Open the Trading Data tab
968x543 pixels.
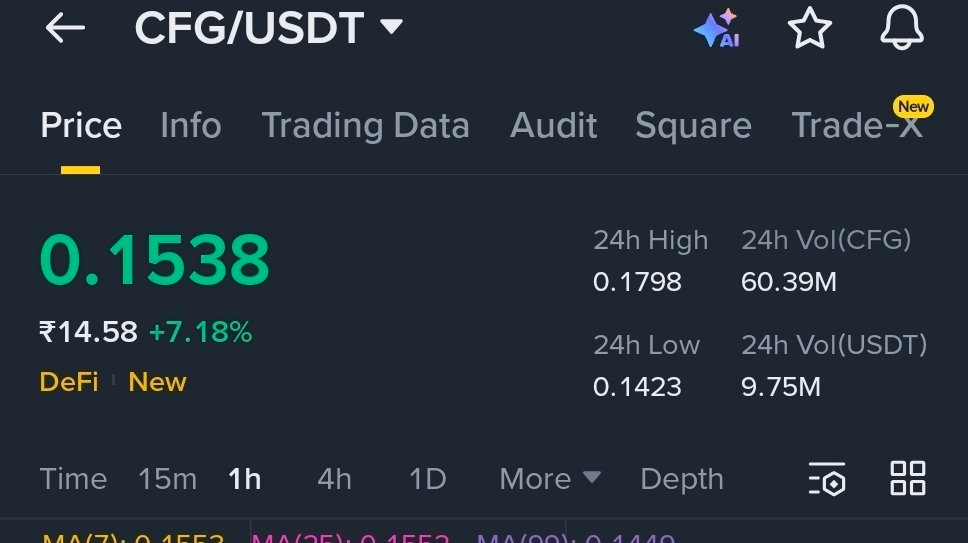pos(365,125)
